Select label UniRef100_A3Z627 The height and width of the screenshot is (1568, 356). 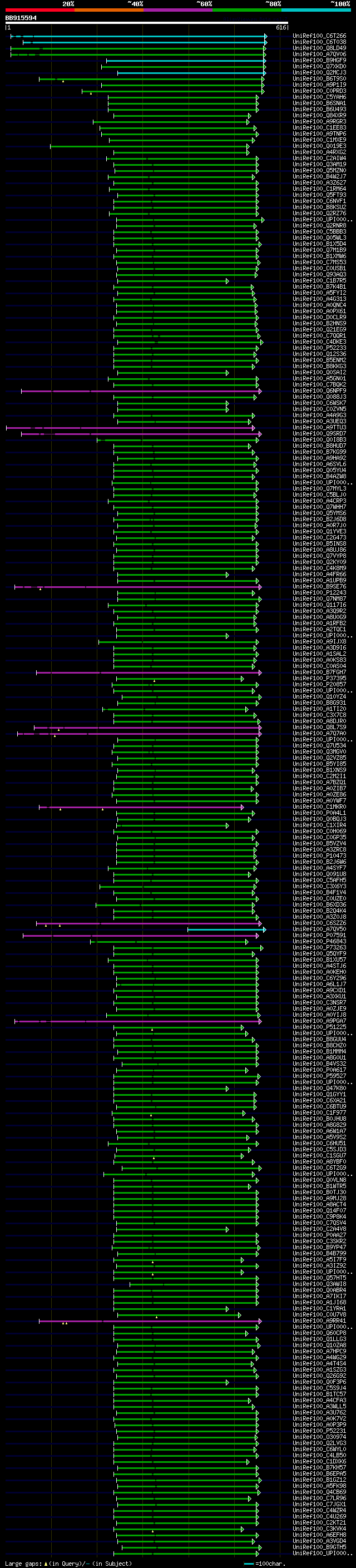(x=319, y=182)
